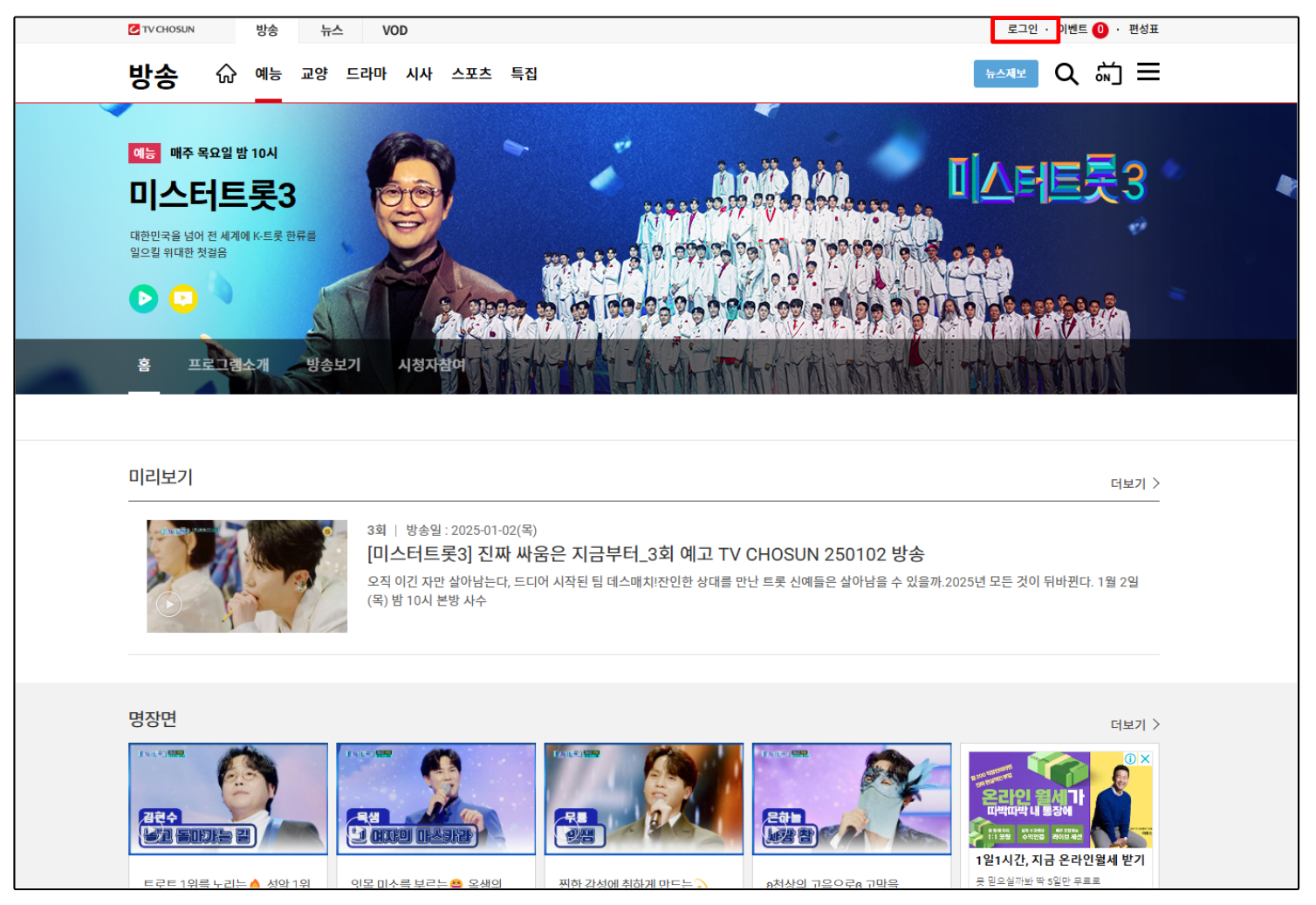Select the 예능 menu item

pyautogui.click(x=268, y=74)
